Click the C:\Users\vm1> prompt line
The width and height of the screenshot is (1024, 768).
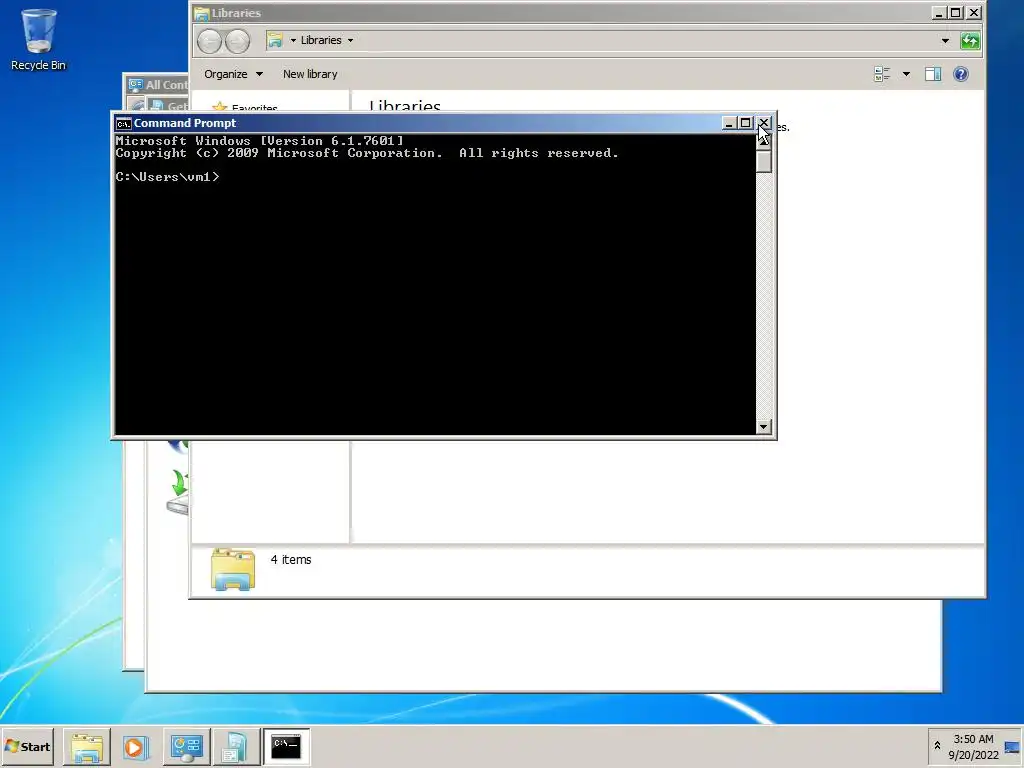tap(167, 177)
